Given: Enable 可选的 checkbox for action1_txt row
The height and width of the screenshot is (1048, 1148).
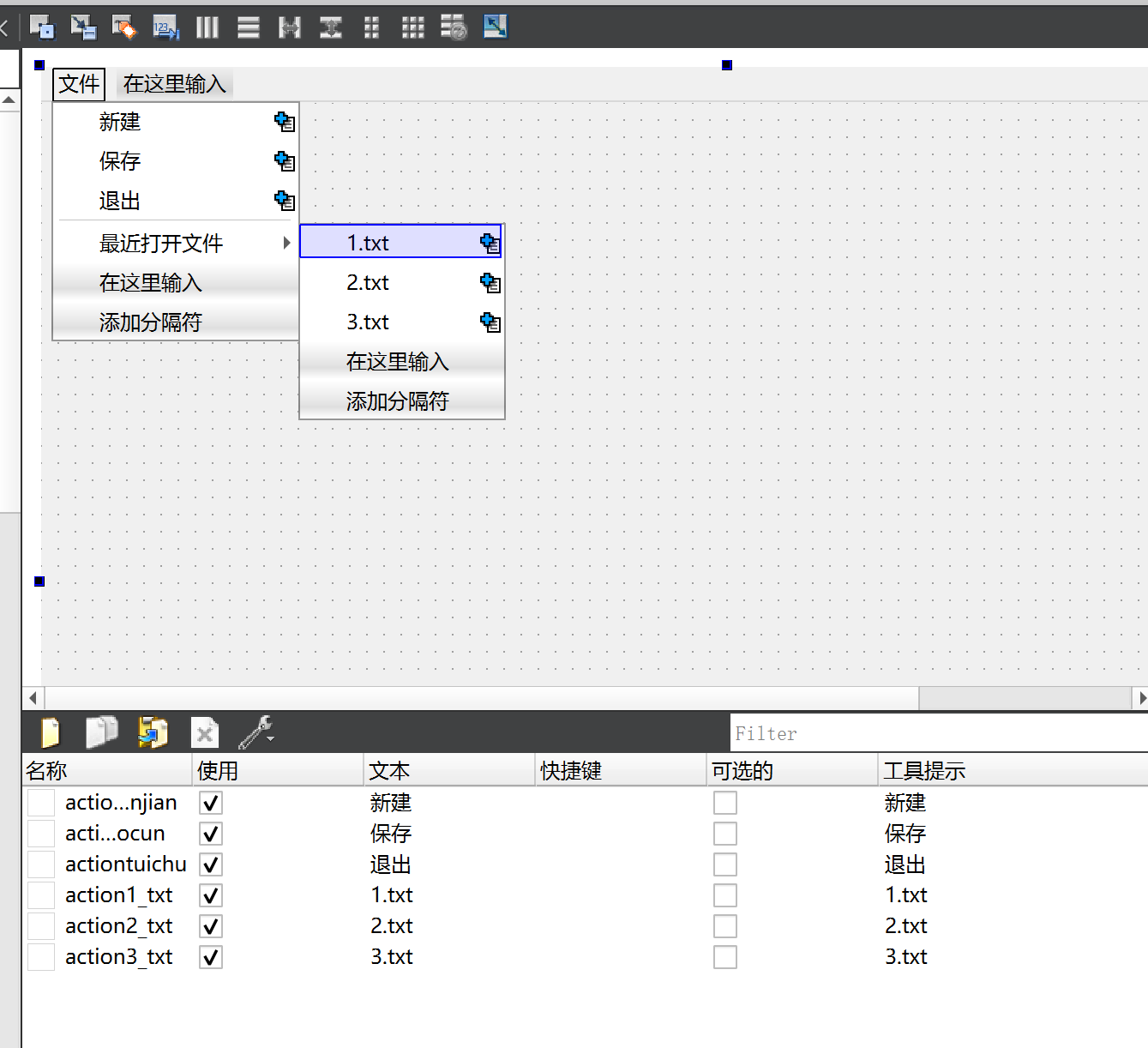Looking at the screenshot, I should (x=725, y=895).
